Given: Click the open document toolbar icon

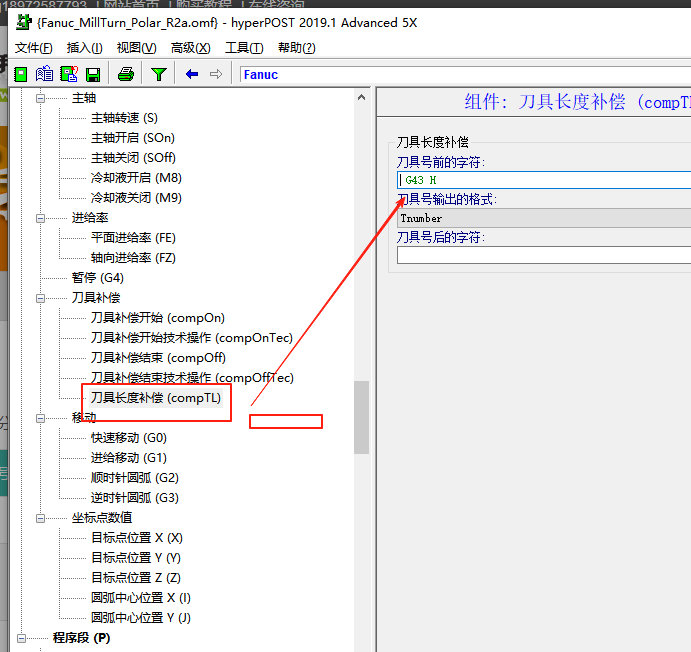Looking at the screenshot, I should tap(45, 74).
